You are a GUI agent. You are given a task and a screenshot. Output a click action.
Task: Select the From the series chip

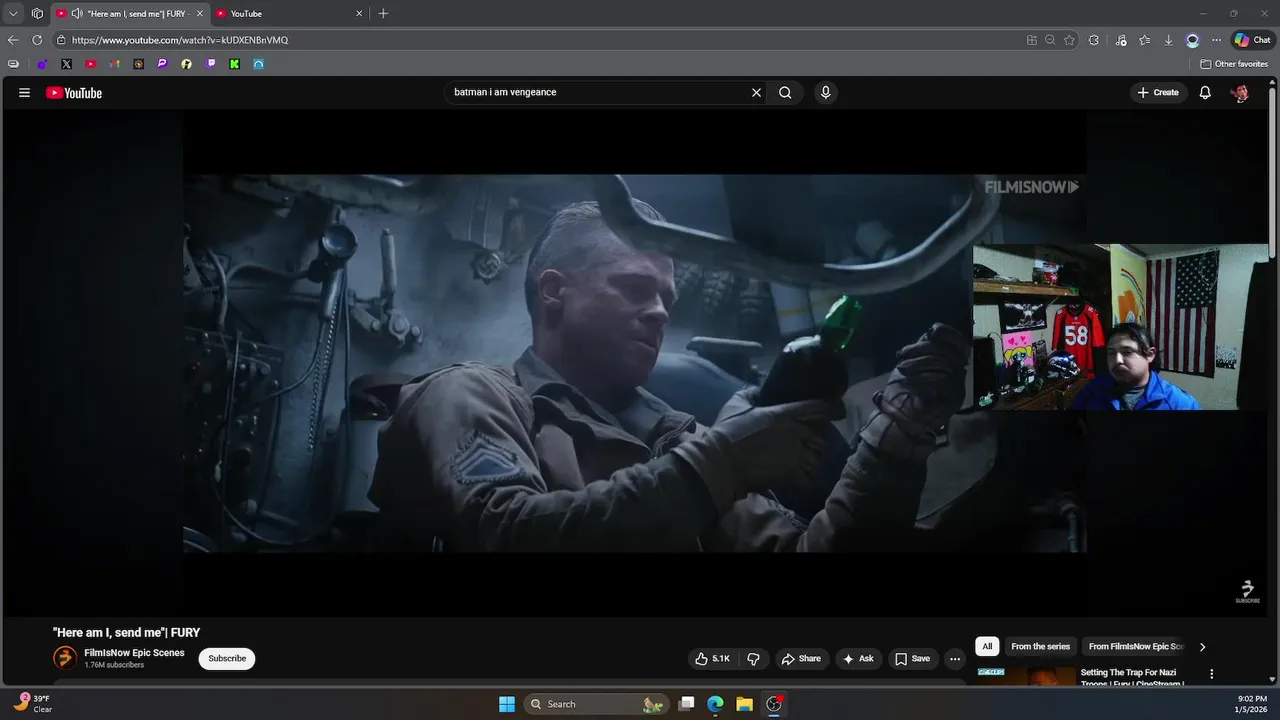(x=1040, y=646)
